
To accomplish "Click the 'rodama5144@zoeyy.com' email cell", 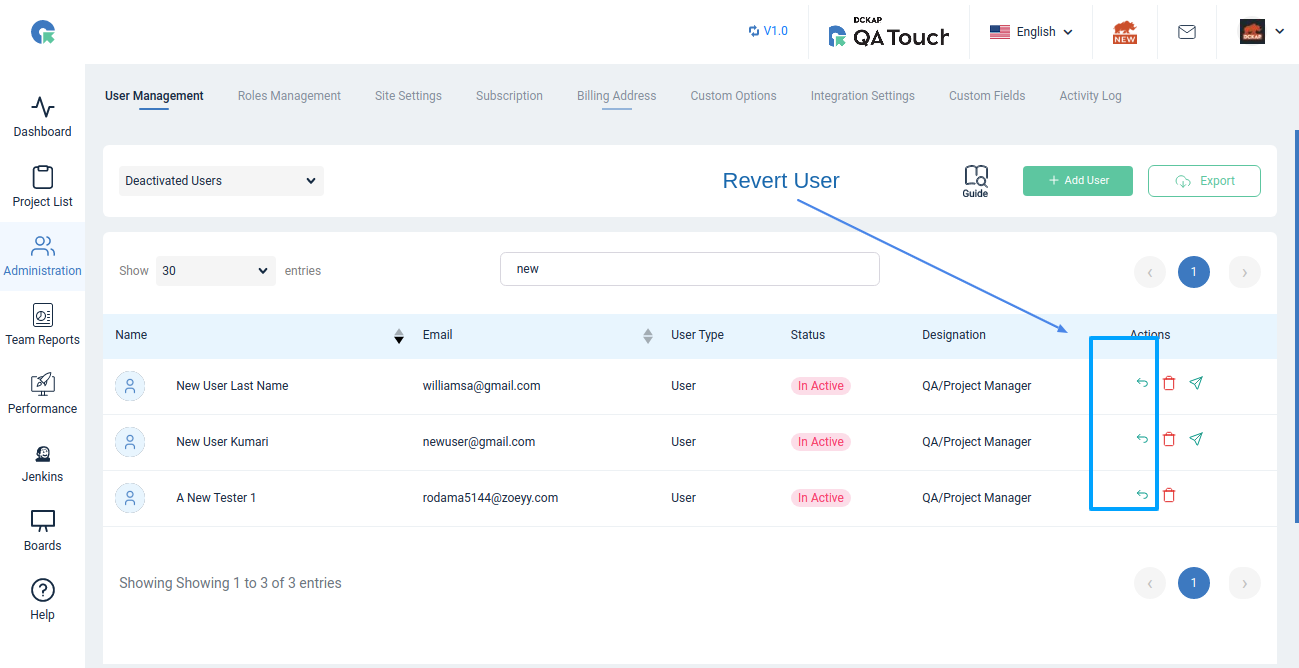I will 490,498.
